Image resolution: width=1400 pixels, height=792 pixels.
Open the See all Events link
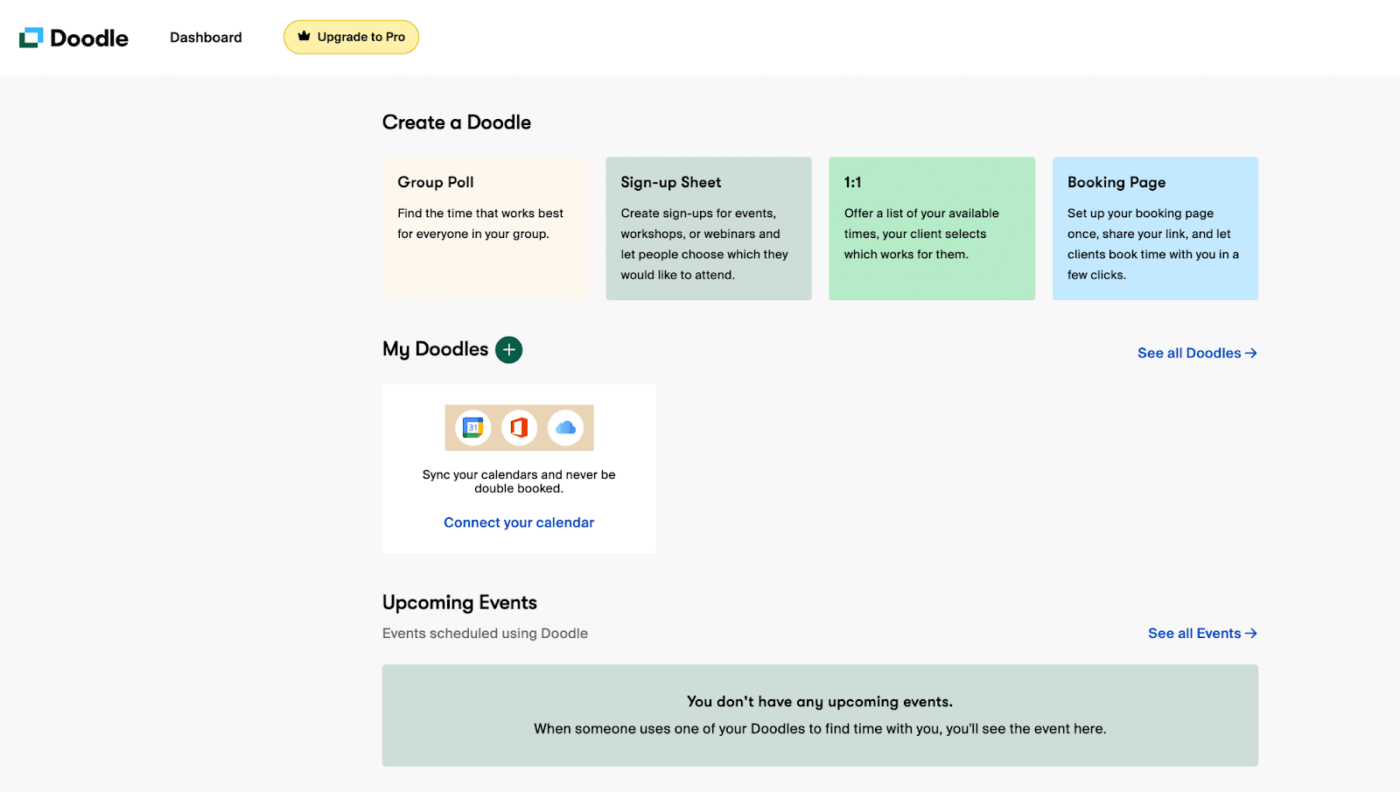click(x=1203, y=633)
